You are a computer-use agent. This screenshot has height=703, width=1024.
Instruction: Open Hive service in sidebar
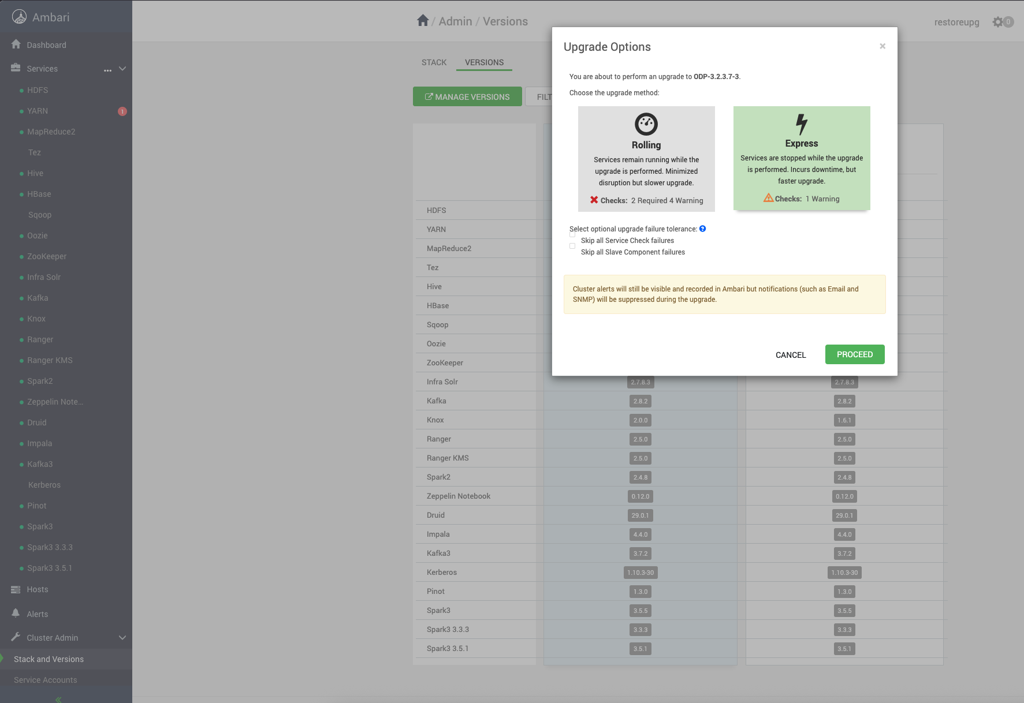[x=35, y=173]
